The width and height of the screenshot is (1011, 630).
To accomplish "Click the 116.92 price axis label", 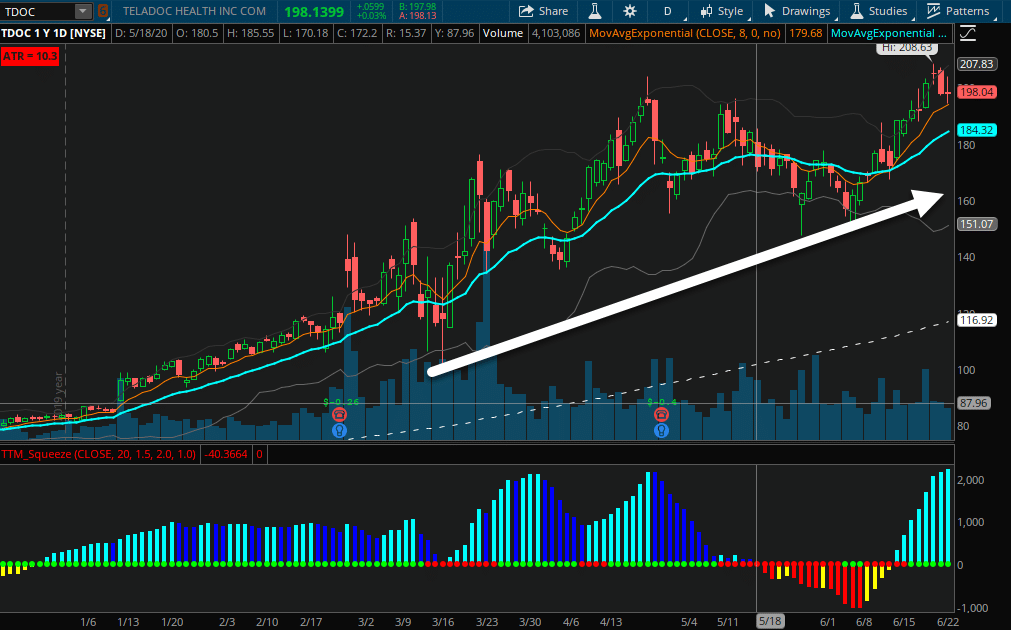I will point(976,319).
